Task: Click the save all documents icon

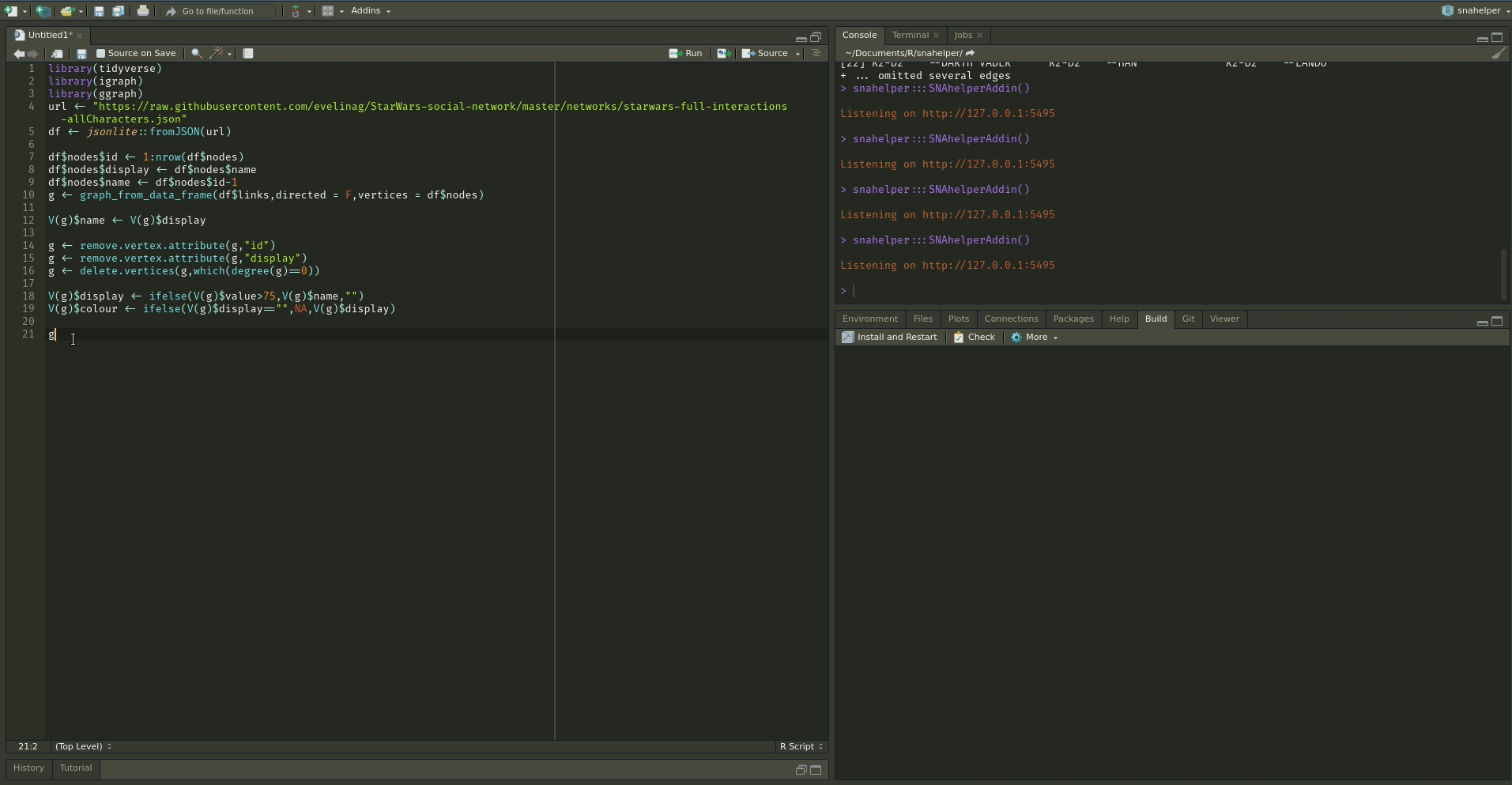Action: click(x=118, y=11)
